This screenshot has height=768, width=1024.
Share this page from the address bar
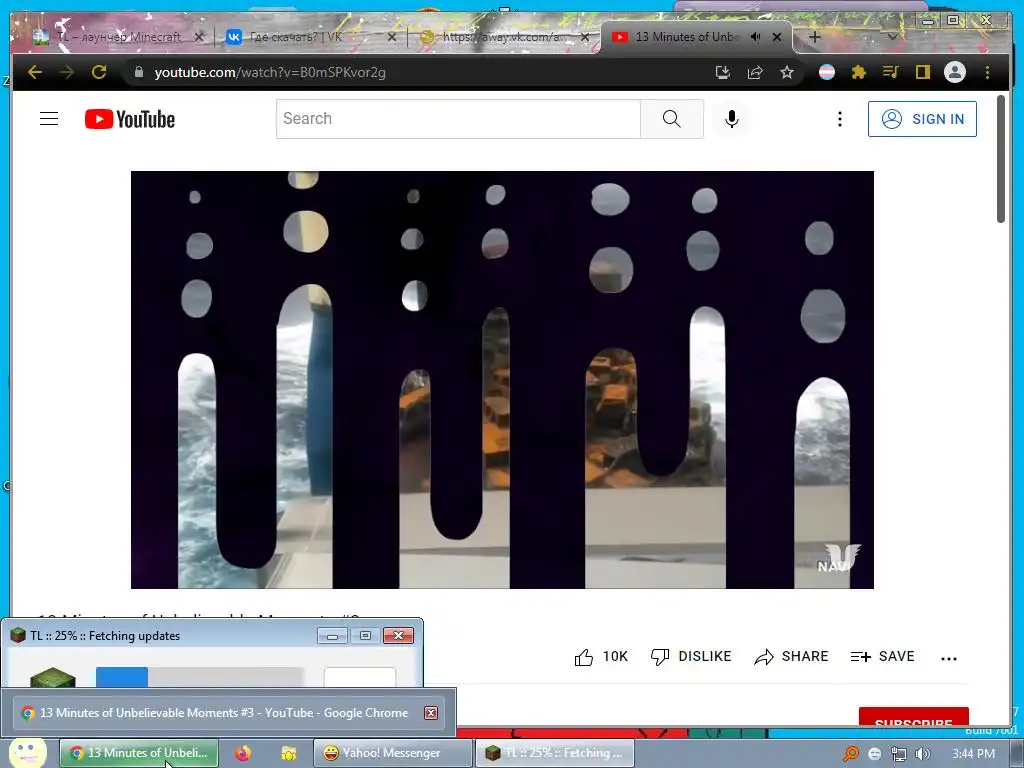[755, 72]
